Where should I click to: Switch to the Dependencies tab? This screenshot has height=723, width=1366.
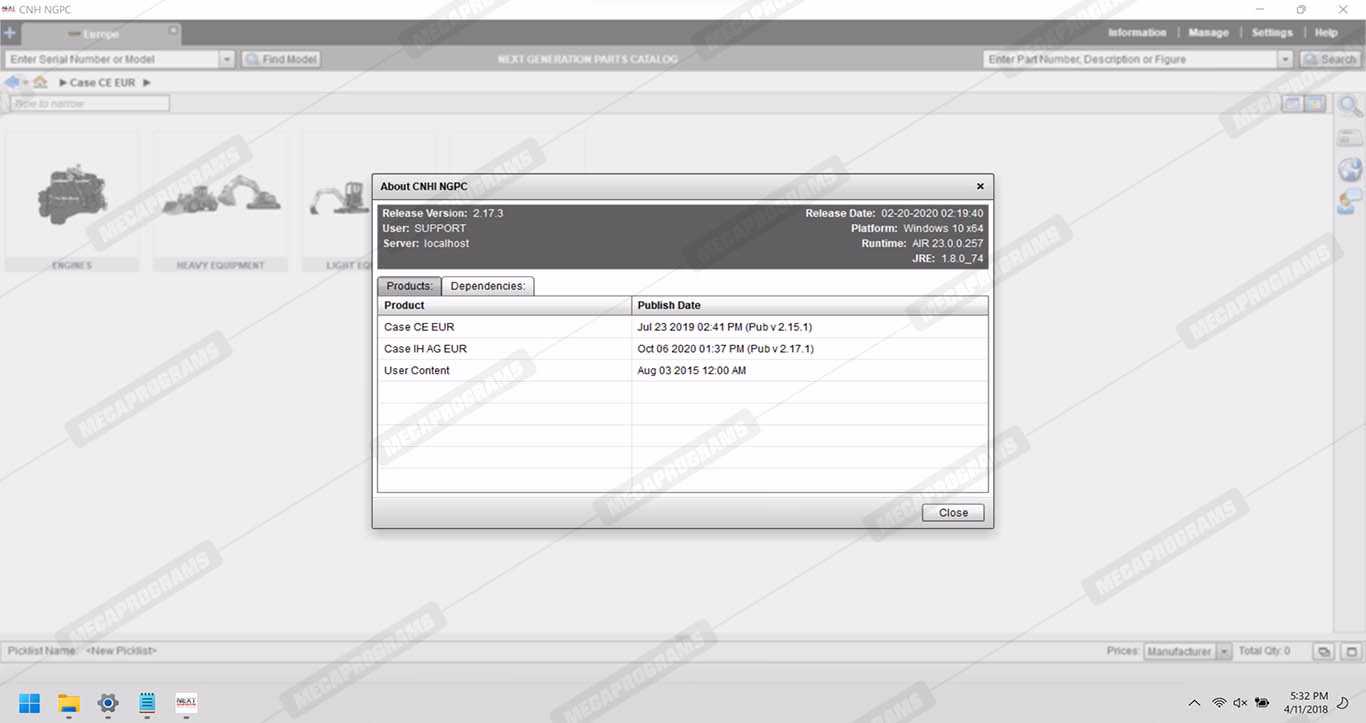488,286
